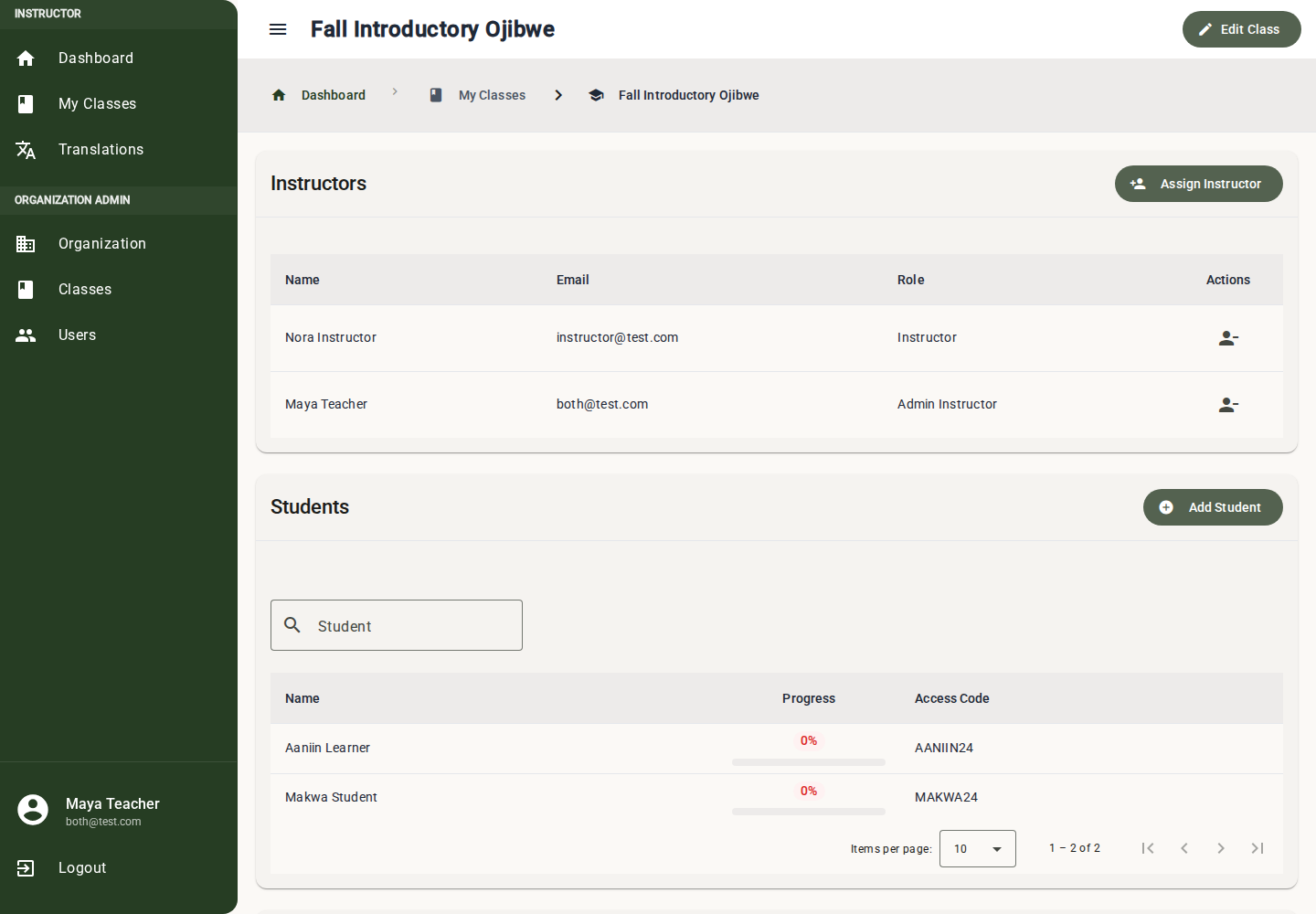Select the Makwa Student name
Image resolution: width=1316 pixels, height=914 pixels.
click(331, 797)
